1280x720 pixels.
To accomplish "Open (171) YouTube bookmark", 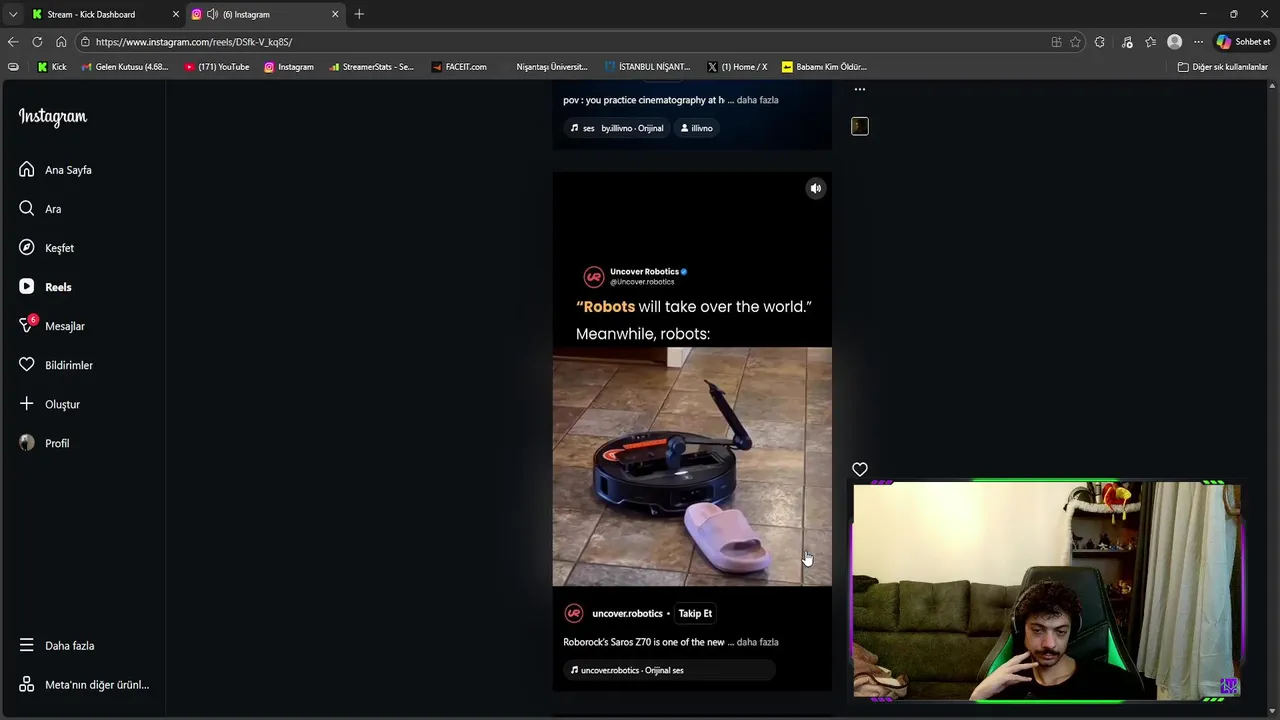I will tap(217, 67).
